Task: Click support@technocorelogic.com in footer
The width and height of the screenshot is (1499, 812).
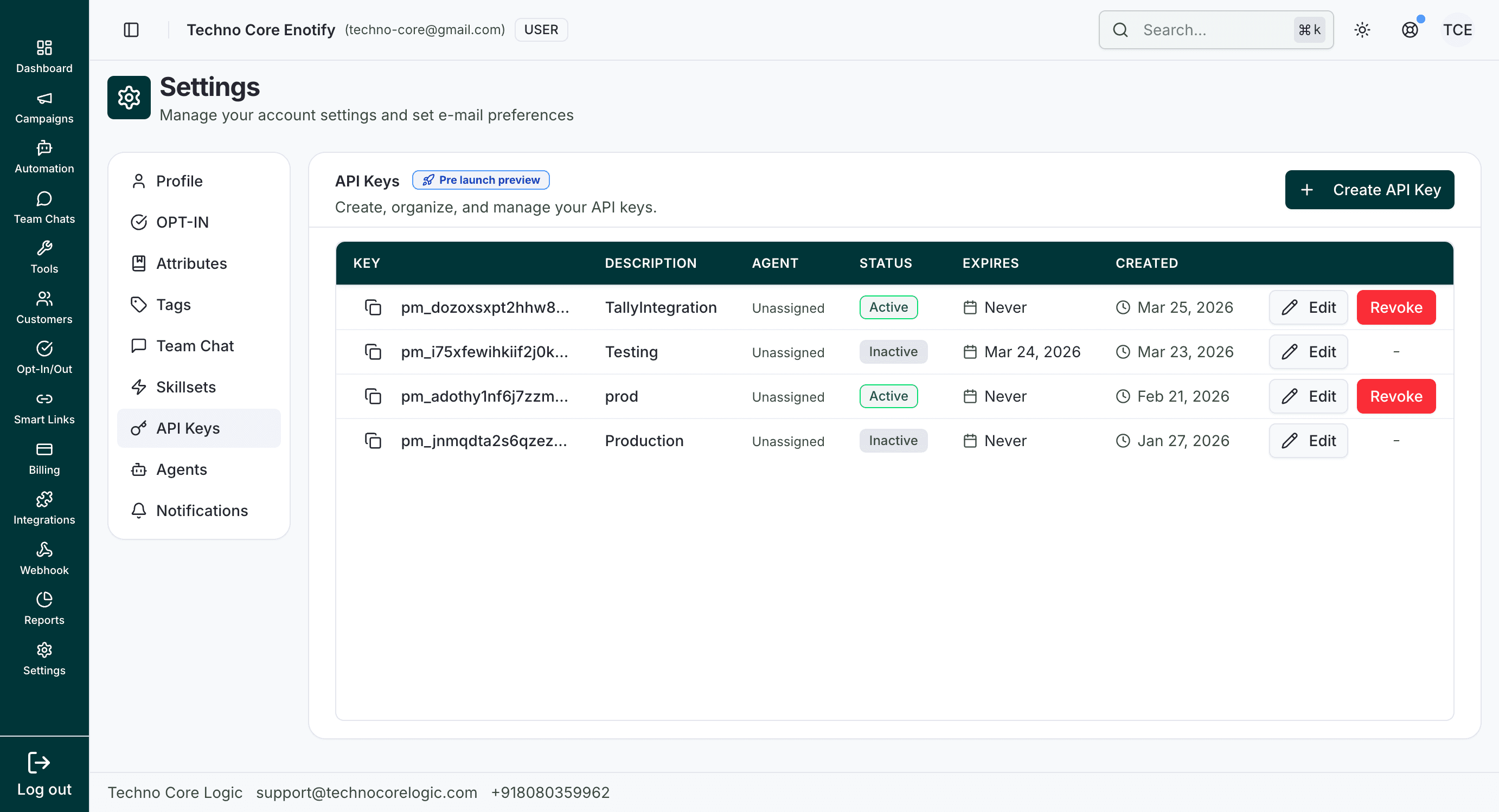Action: 367,792
